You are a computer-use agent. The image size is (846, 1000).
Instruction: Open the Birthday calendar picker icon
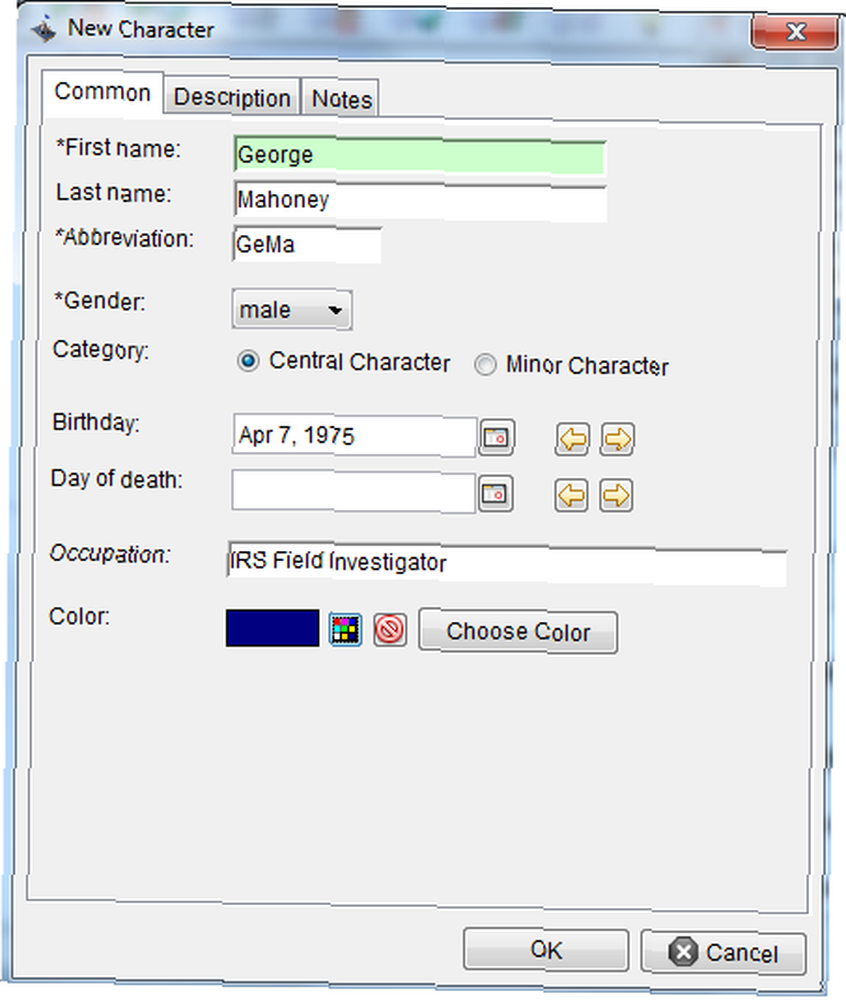[x=496, y=438]
